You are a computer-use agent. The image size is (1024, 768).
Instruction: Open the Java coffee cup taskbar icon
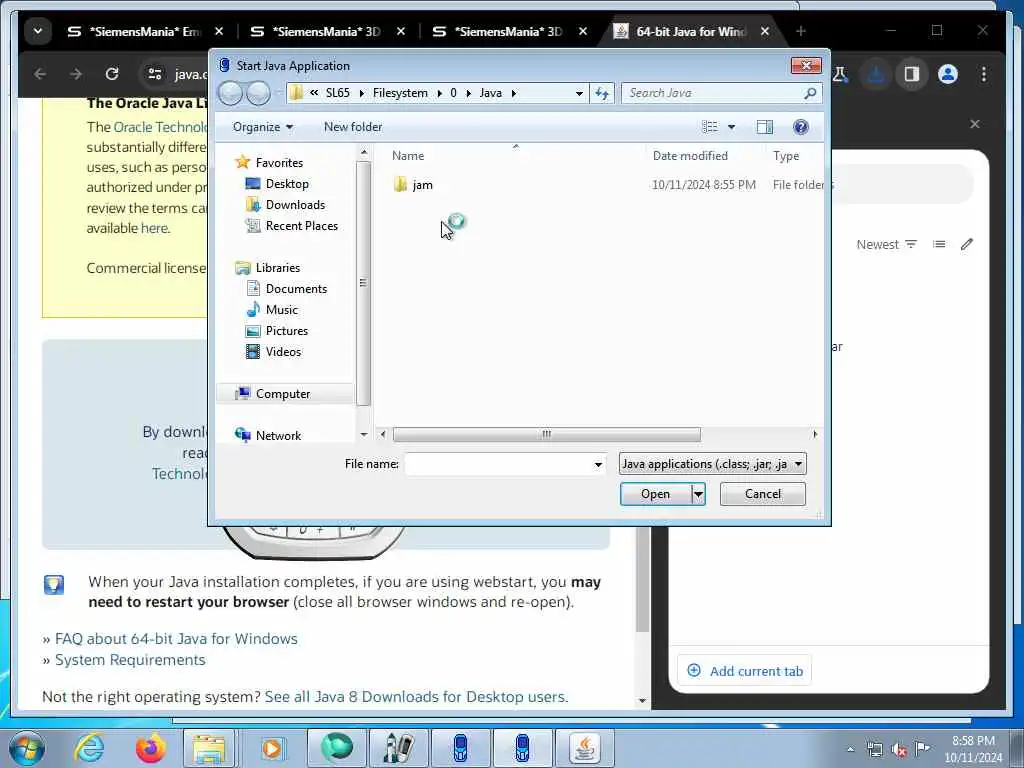584,748
